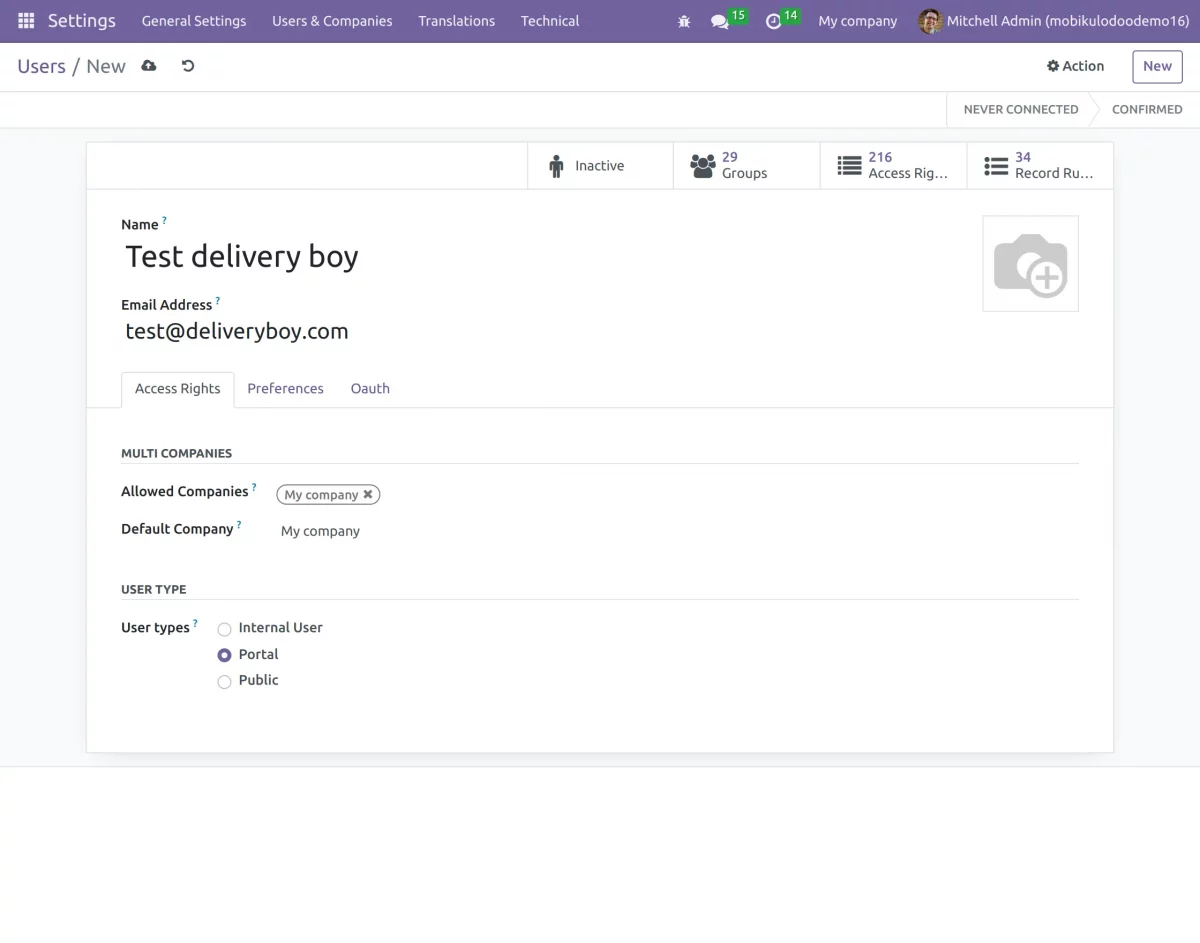Upload user photo via camera placeholder
This screenshot has height=943, width=1200.
1030,262
